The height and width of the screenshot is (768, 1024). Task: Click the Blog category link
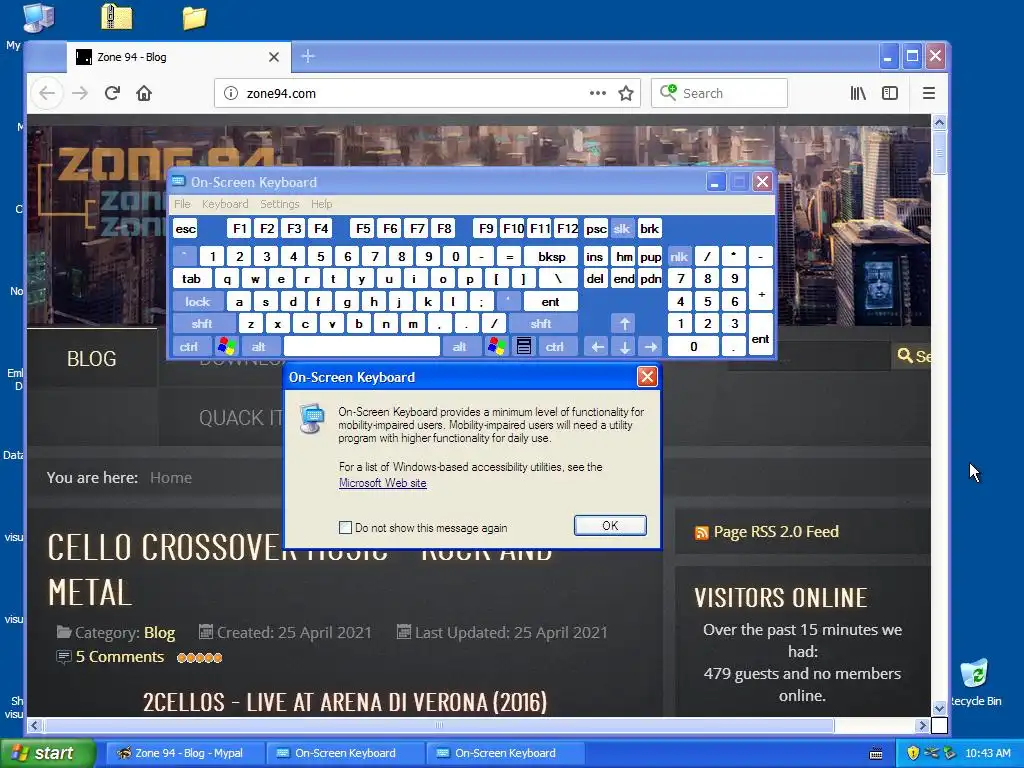[x=159, y=632]
